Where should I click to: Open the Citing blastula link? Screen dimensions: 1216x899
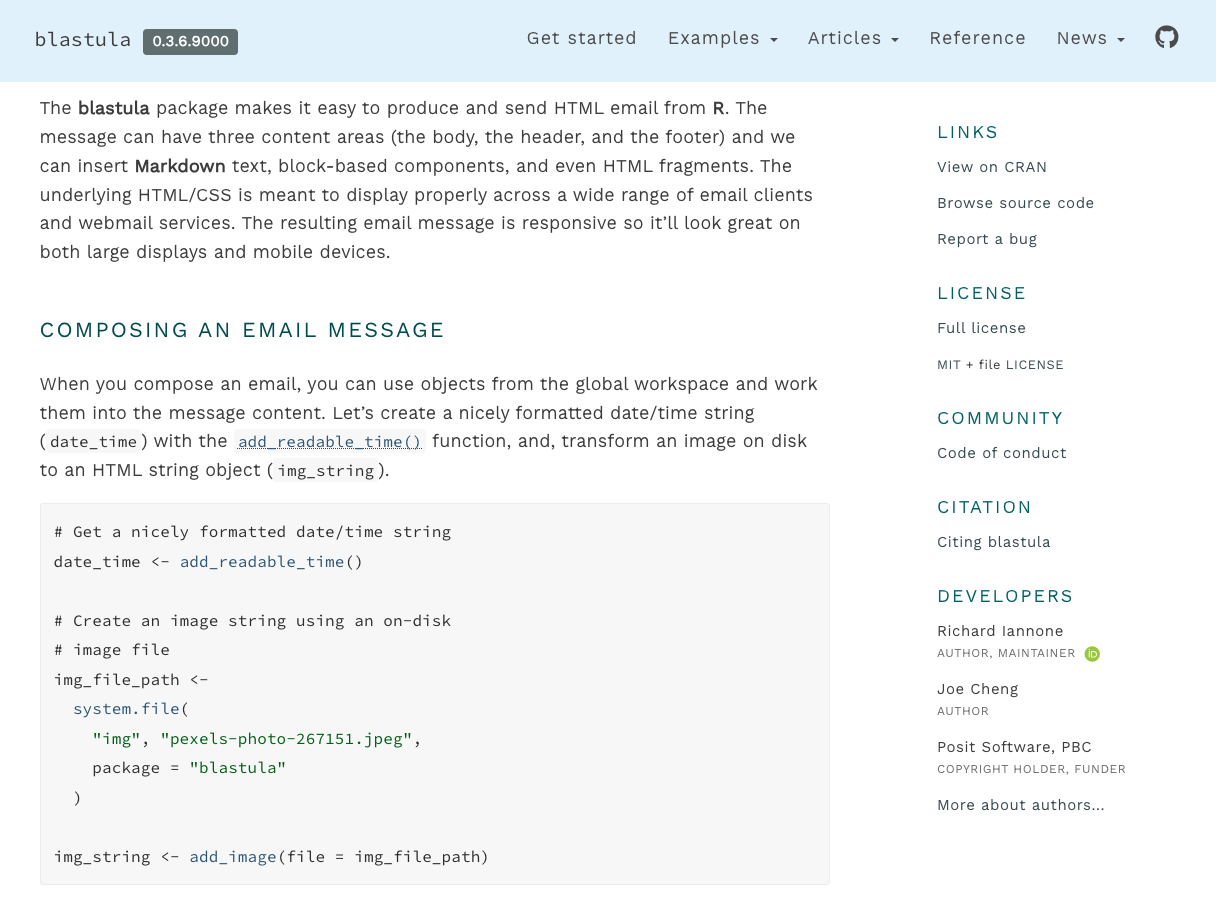(x=993, y=542)
